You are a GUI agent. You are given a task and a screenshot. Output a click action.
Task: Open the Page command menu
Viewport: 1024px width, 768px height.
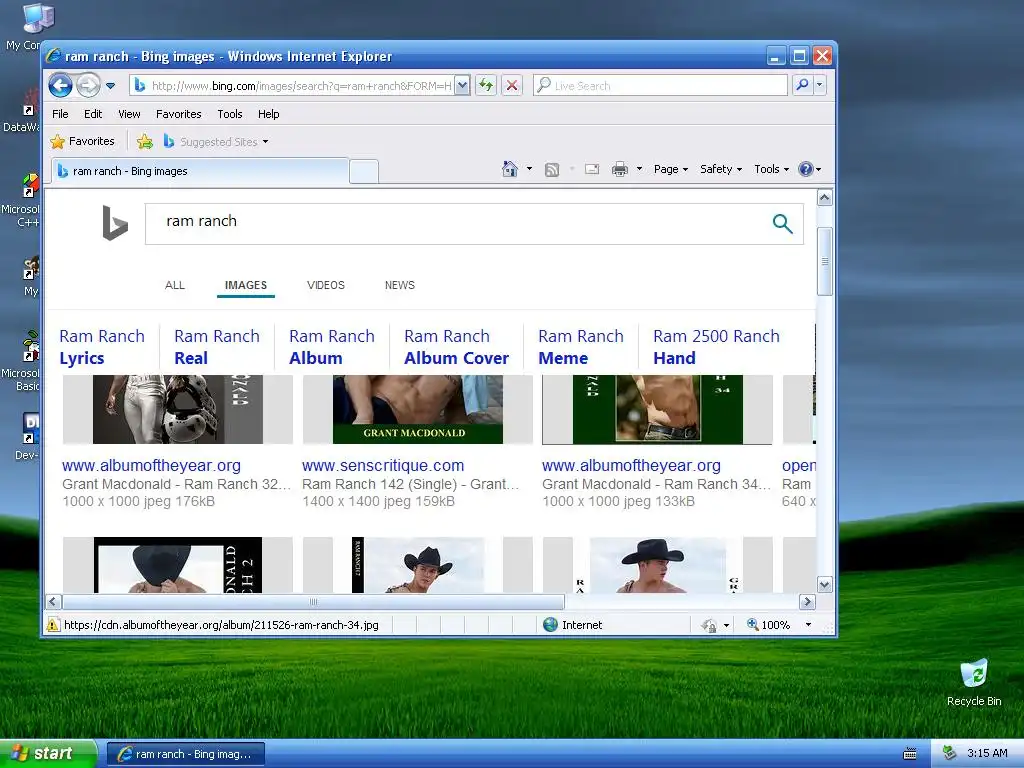pos(671,169)
